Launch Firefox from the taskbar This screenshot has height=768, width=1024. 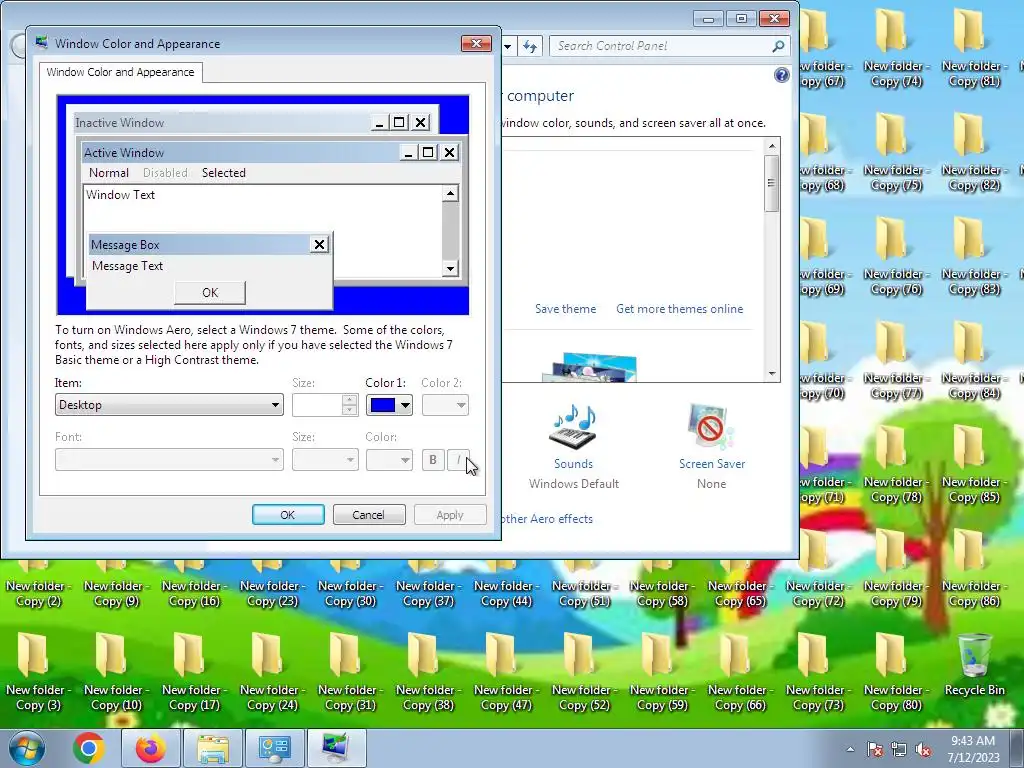click(150, 748)
